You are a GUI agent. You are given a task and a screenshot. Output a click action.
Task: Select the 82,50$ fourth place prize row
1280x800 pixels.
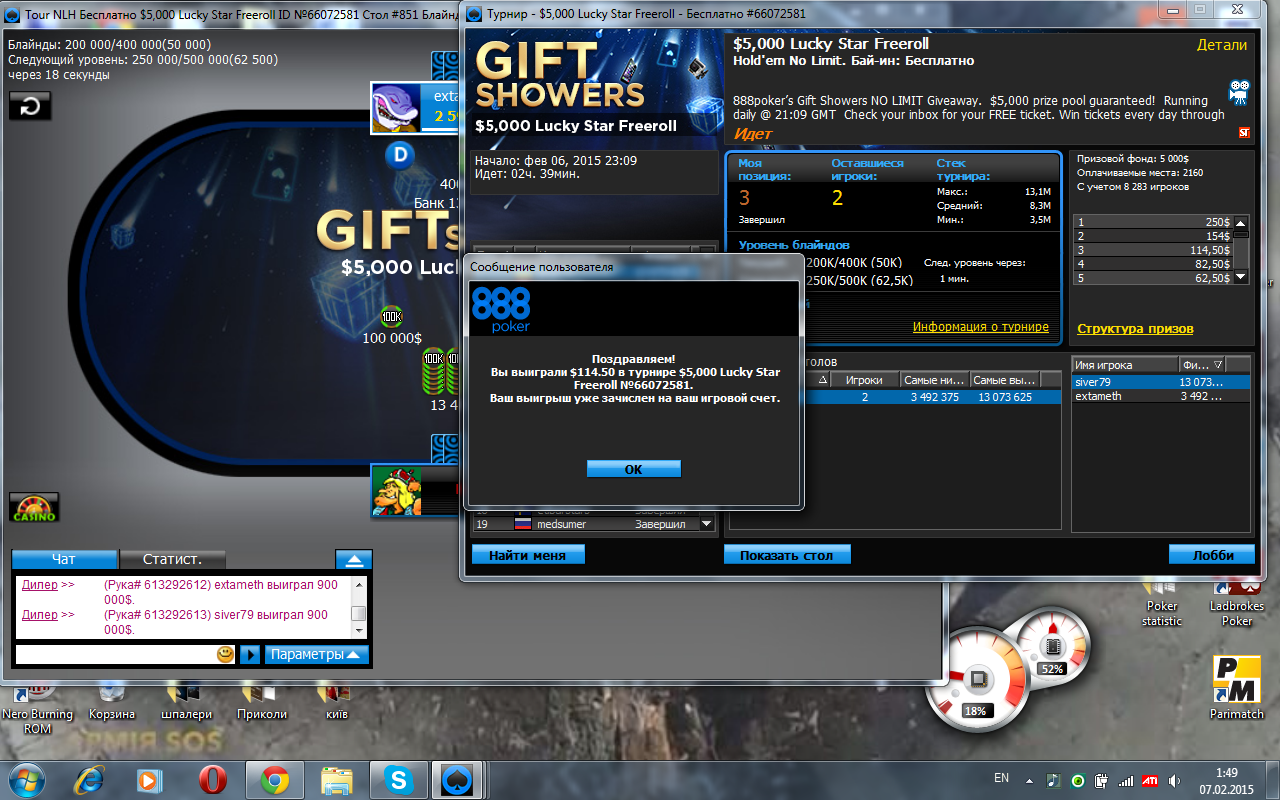(x=1152, y=264)
